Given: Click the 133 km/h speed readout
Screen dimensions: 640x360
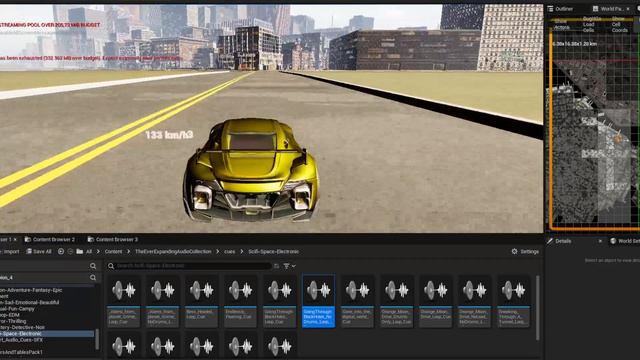Looking at the screenshot, I should pyautogui.click(x=169, y=135).
